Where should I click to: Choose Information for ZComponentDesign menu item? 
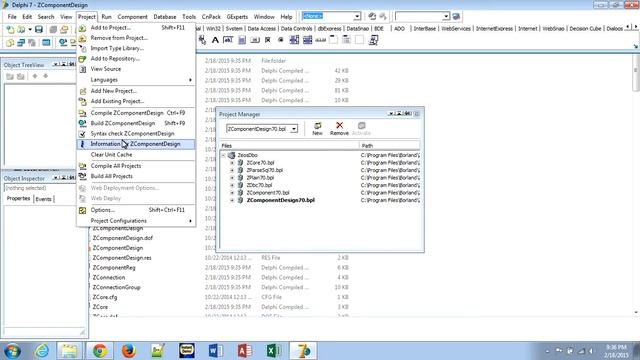pos(136,144)
